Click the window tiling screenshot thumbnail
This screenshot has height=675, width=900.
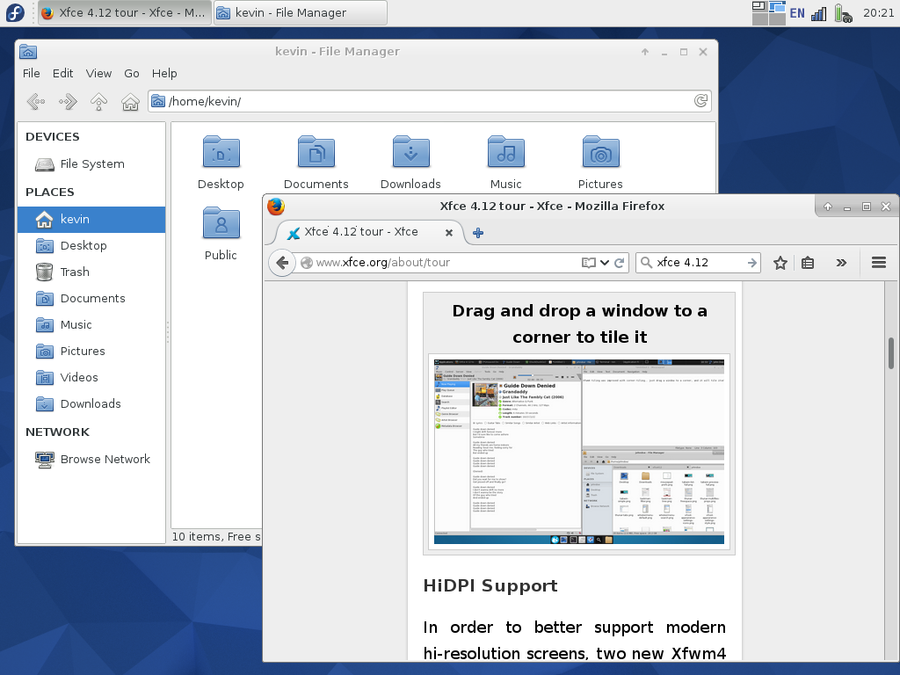[579, 450]
